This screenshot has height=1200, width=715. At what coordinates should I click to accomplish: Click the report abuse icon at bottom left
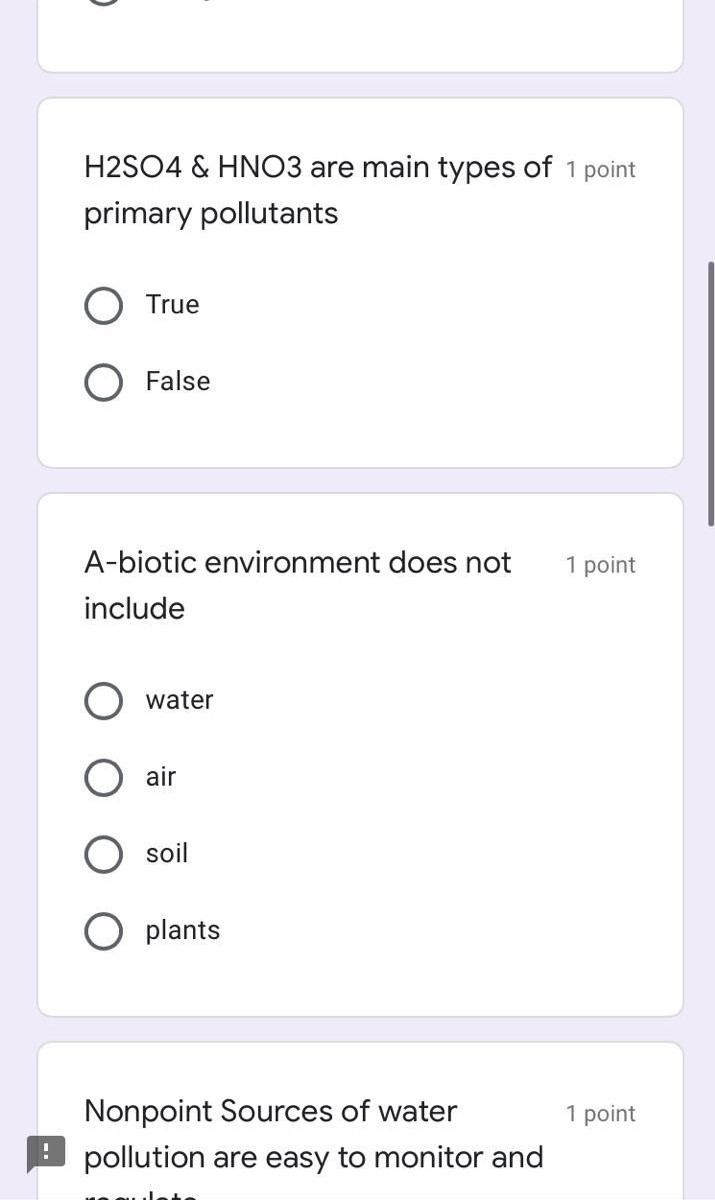pos(46,1153)
